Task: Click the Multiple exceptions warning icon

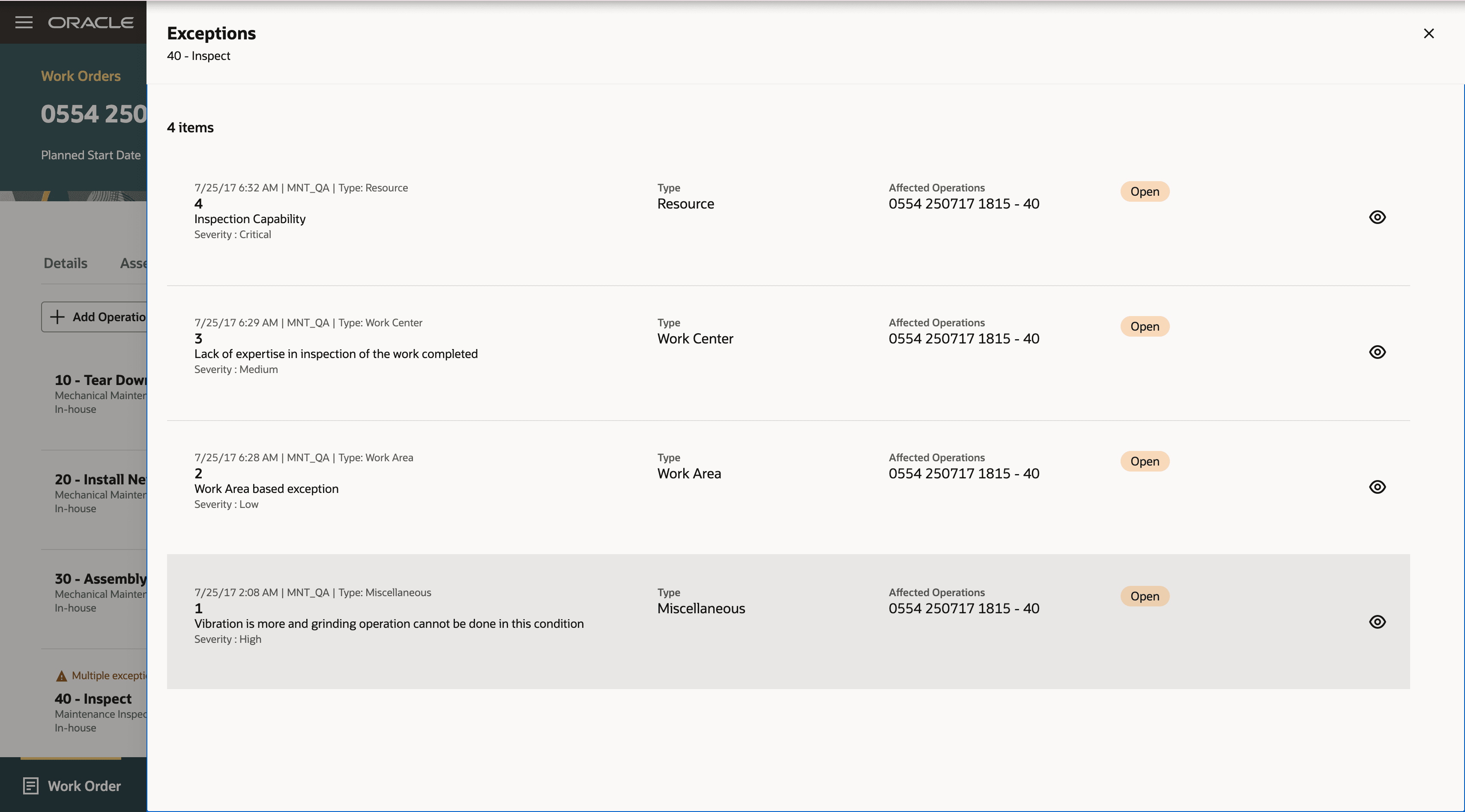Action: pos(61,676)
